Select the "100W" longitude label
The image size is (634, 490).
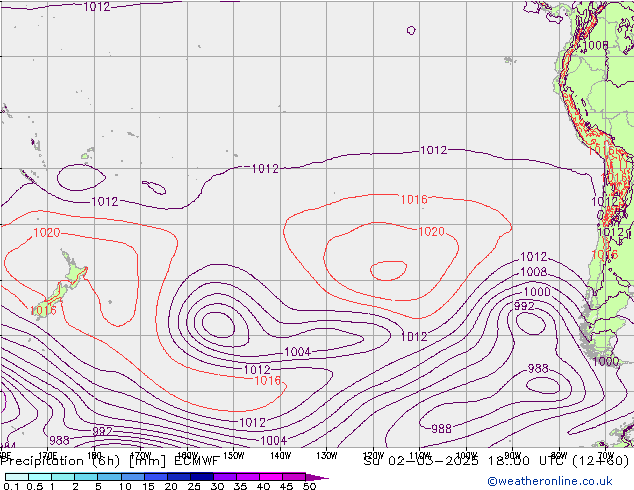point(466,456)
